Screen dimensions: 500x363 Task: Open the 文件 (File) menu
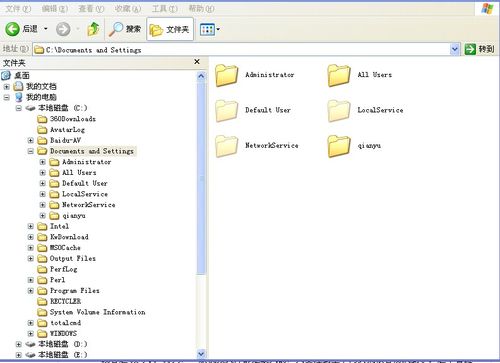(x=18, y=8)
